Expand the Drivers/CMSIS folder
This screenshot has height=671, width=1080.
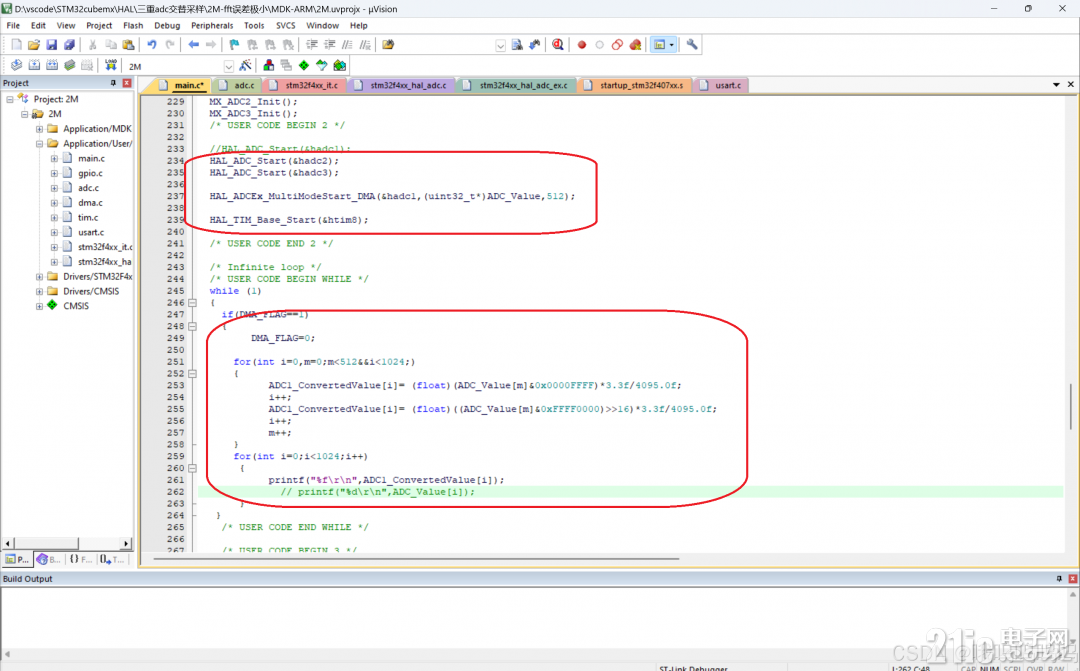[x=39, y=291]
